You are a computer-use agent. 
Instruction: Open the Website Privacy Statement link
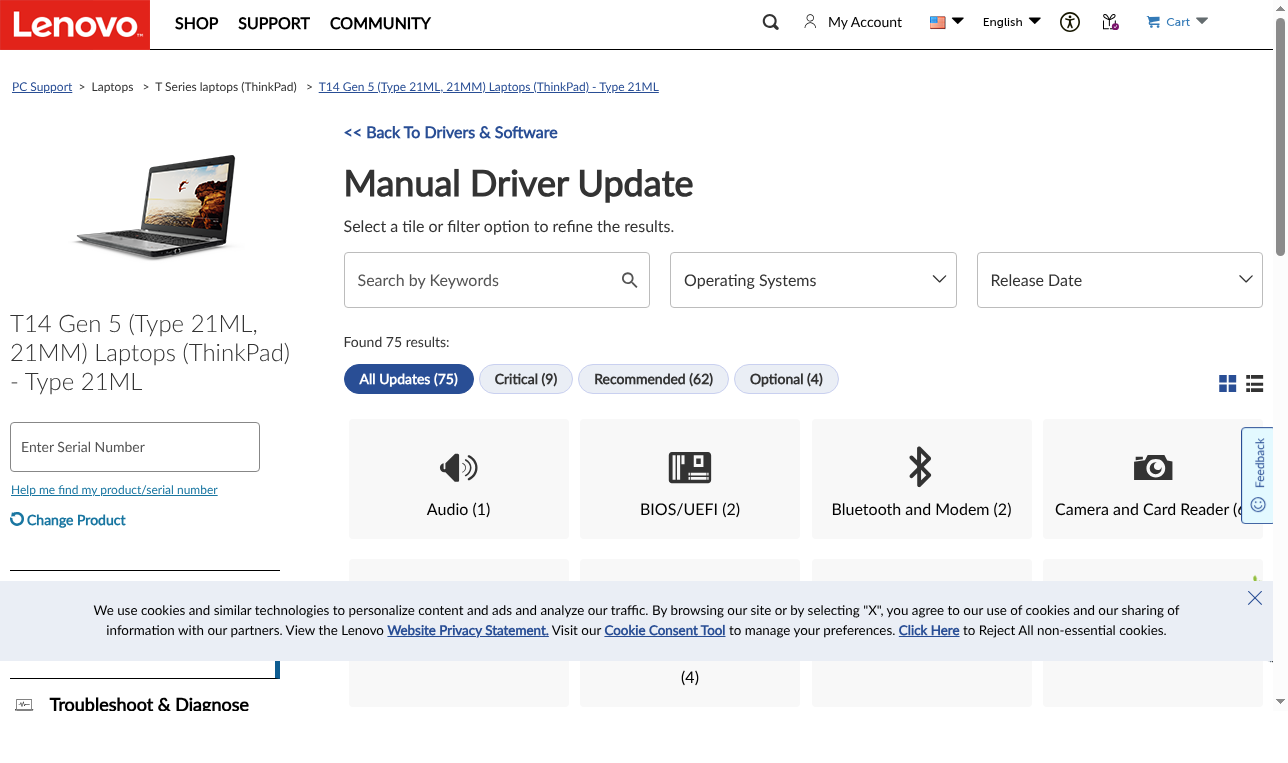468,630
